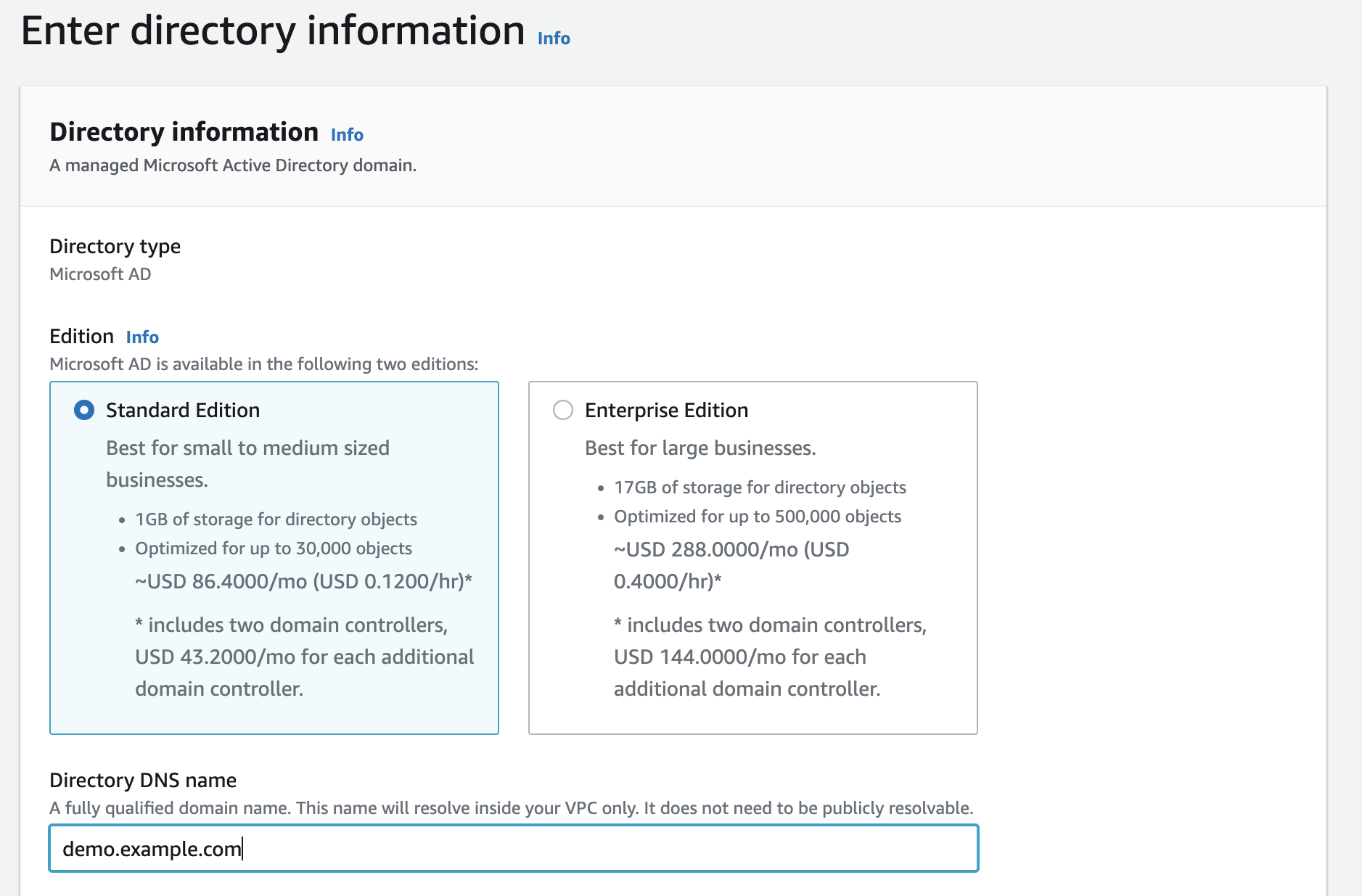Click the 'Standard Edition' label text
This screenshot has width=1362, height=896.
tap(183, 411)
